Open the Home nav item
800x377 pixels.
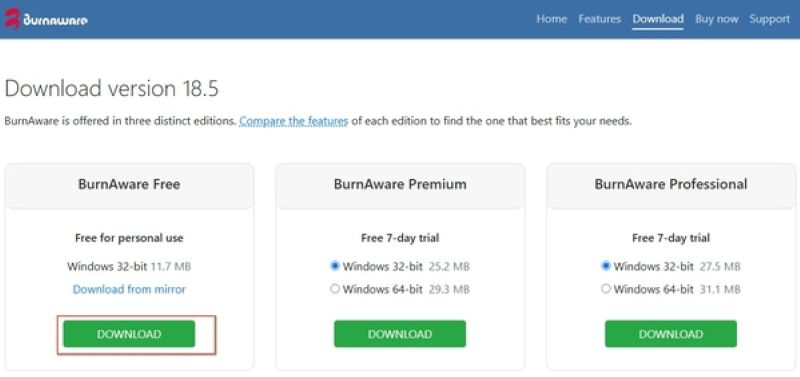tap(552, 19)
